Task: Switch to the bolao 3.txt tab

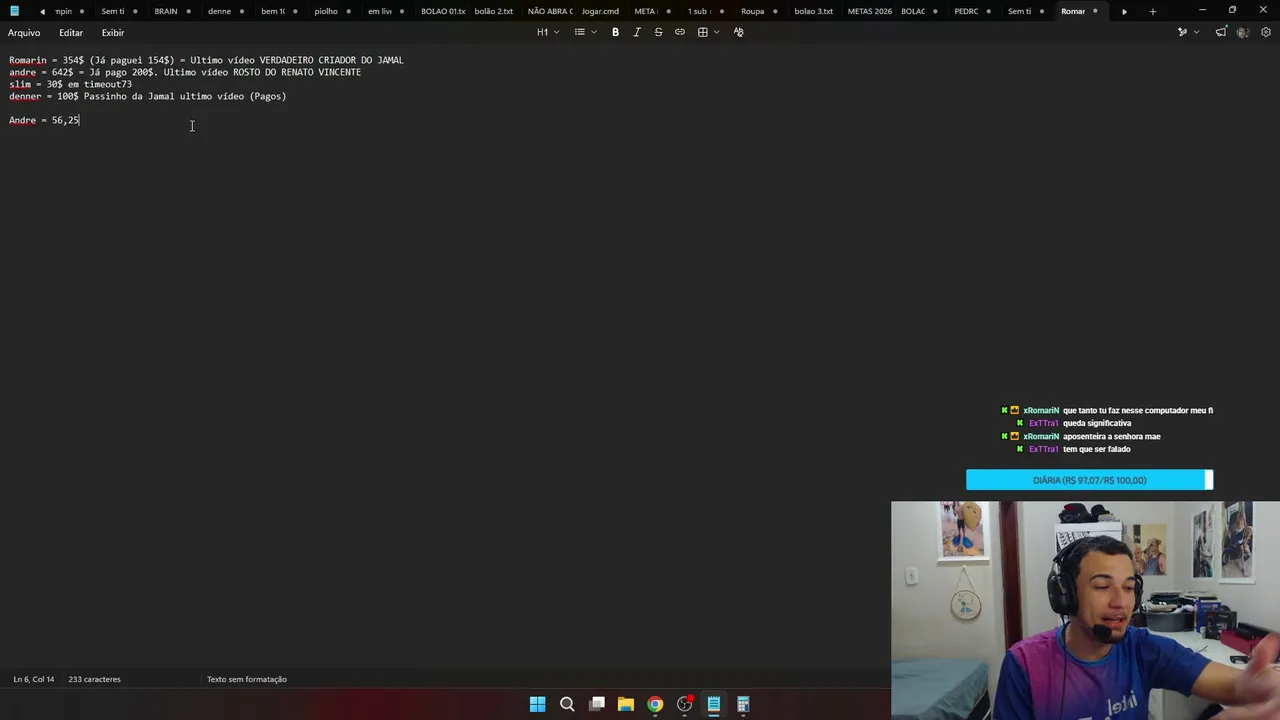Action: click(813, 11)
